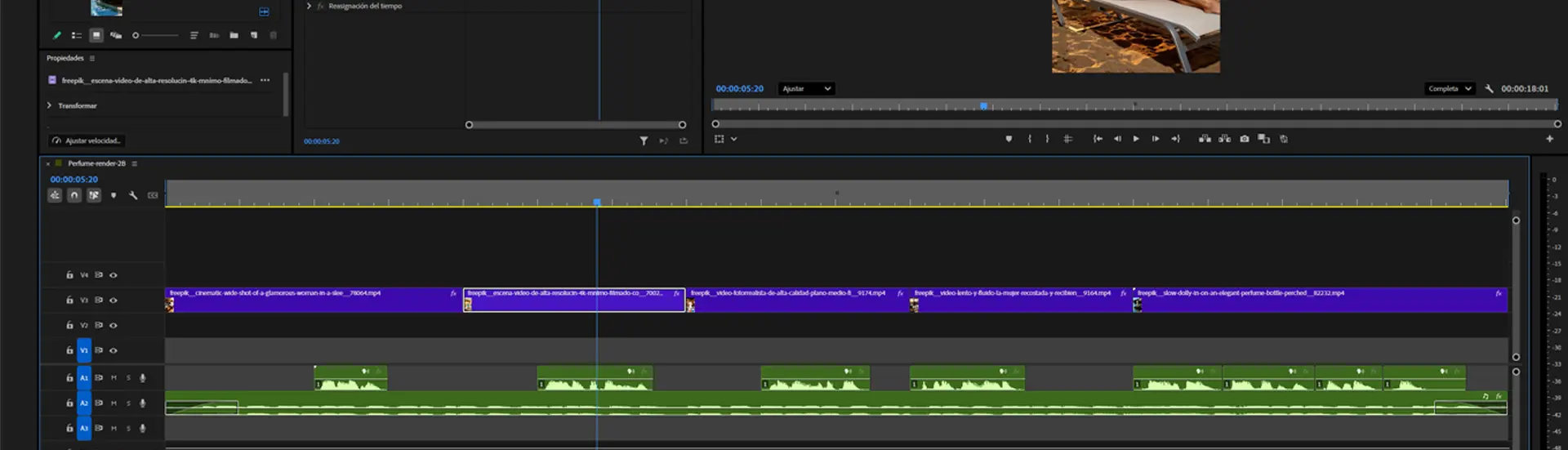The width and height of the screenshot is (1568, 450).
Task: Open the dropdown next to the safe-margins icon
Action: pos(734,139)
